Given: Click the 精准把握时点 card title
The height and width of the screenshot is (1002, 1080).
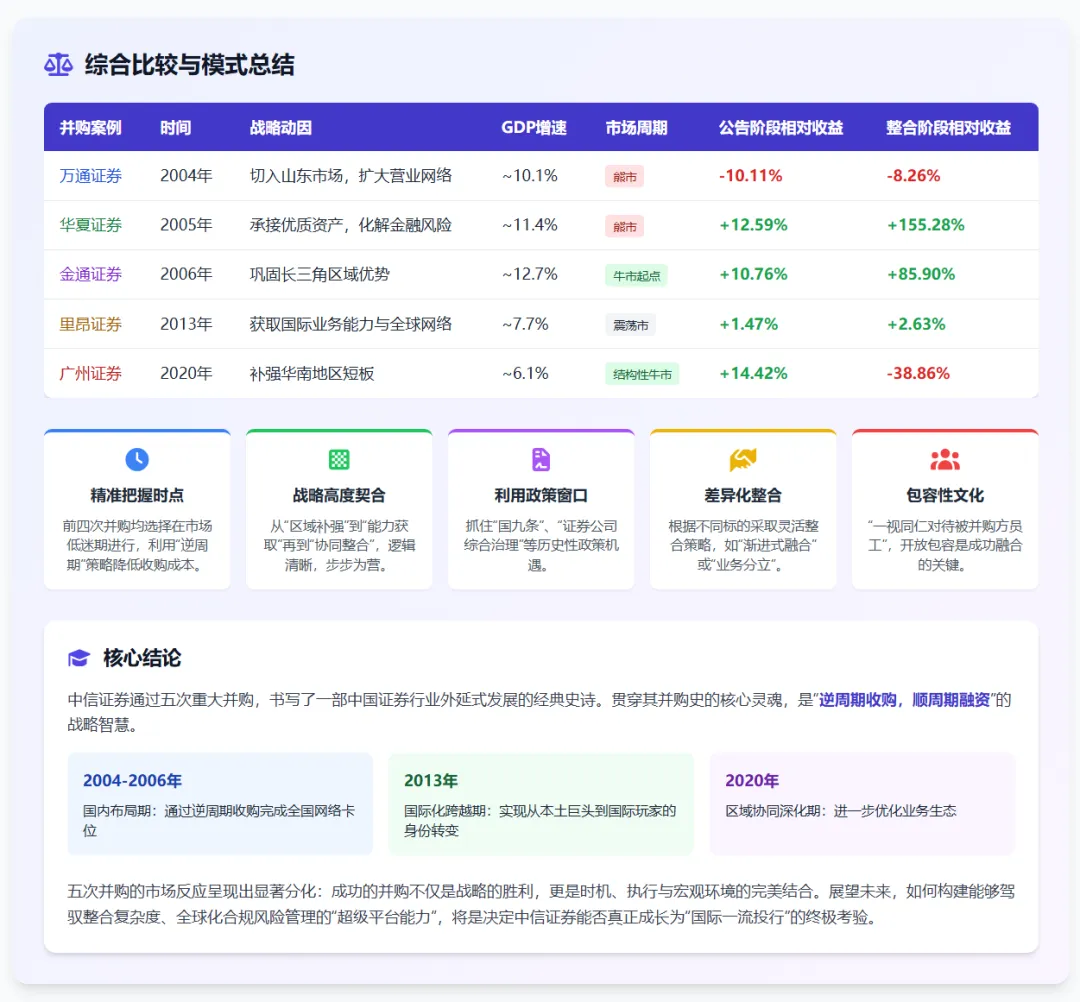Looking at the screenshot, I should click(137, 495).
